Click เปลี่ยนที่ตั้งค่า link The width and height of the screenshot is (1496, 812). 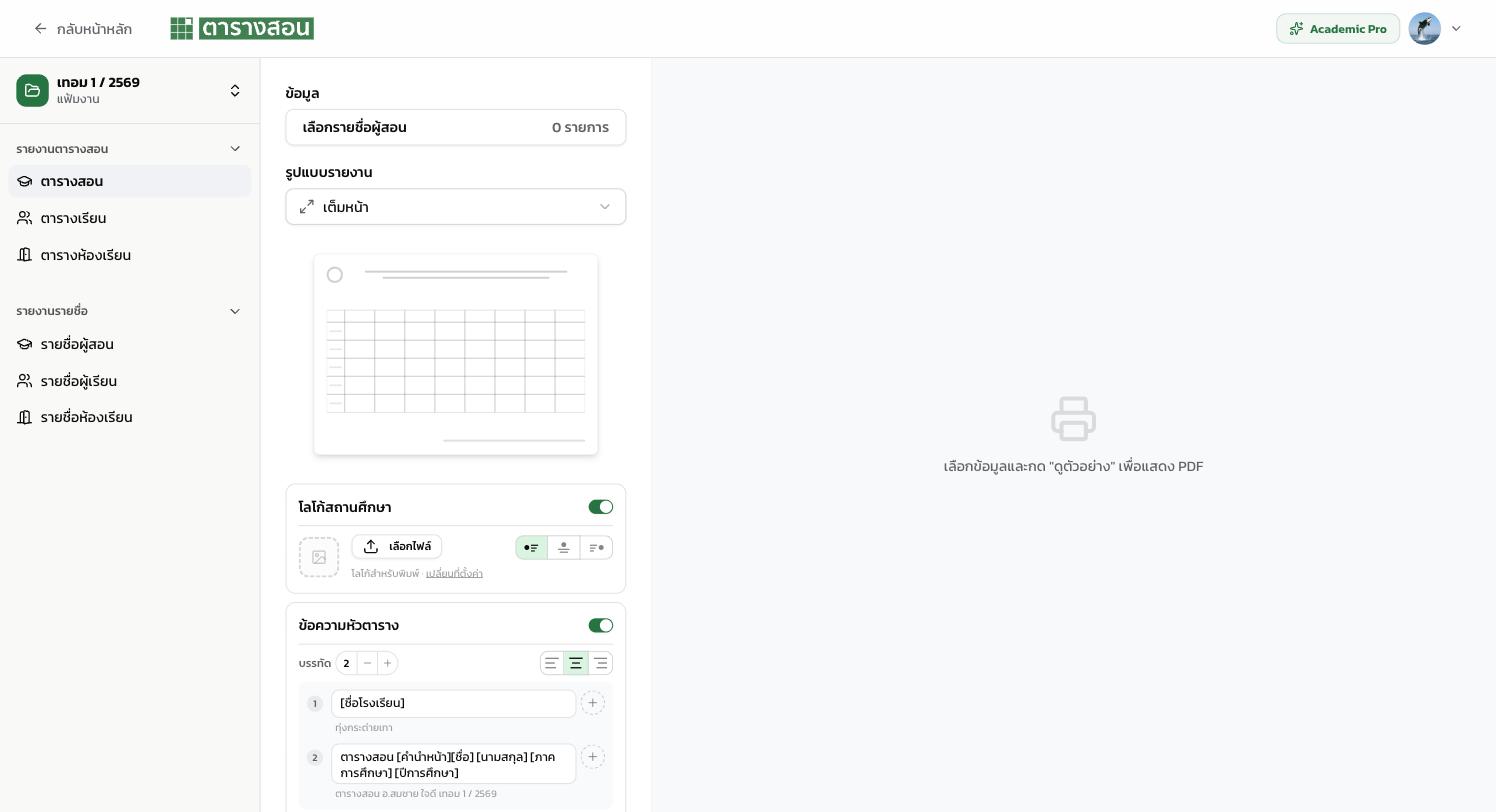point(454,573)
